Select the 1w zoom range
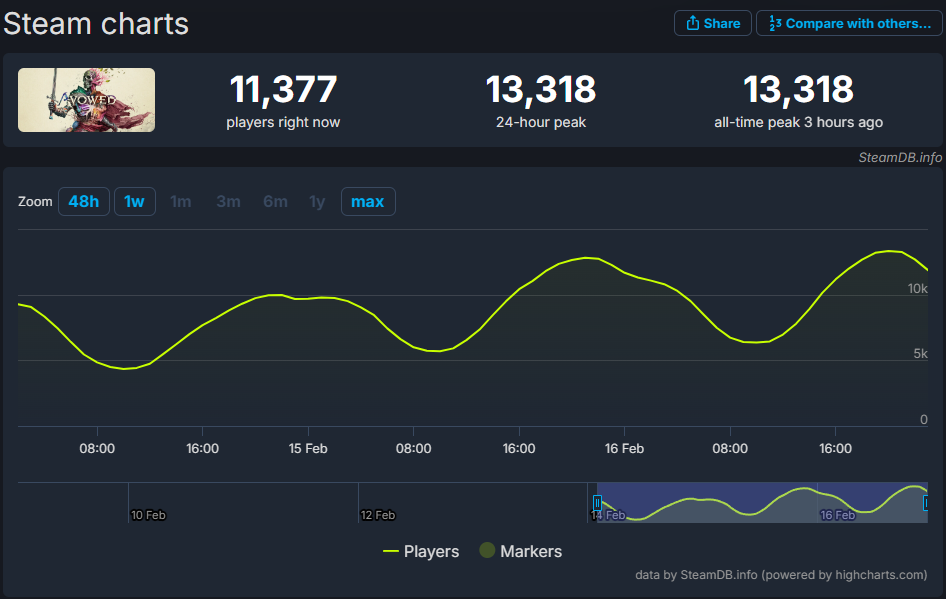946x599 pixels. click(134, 201)
